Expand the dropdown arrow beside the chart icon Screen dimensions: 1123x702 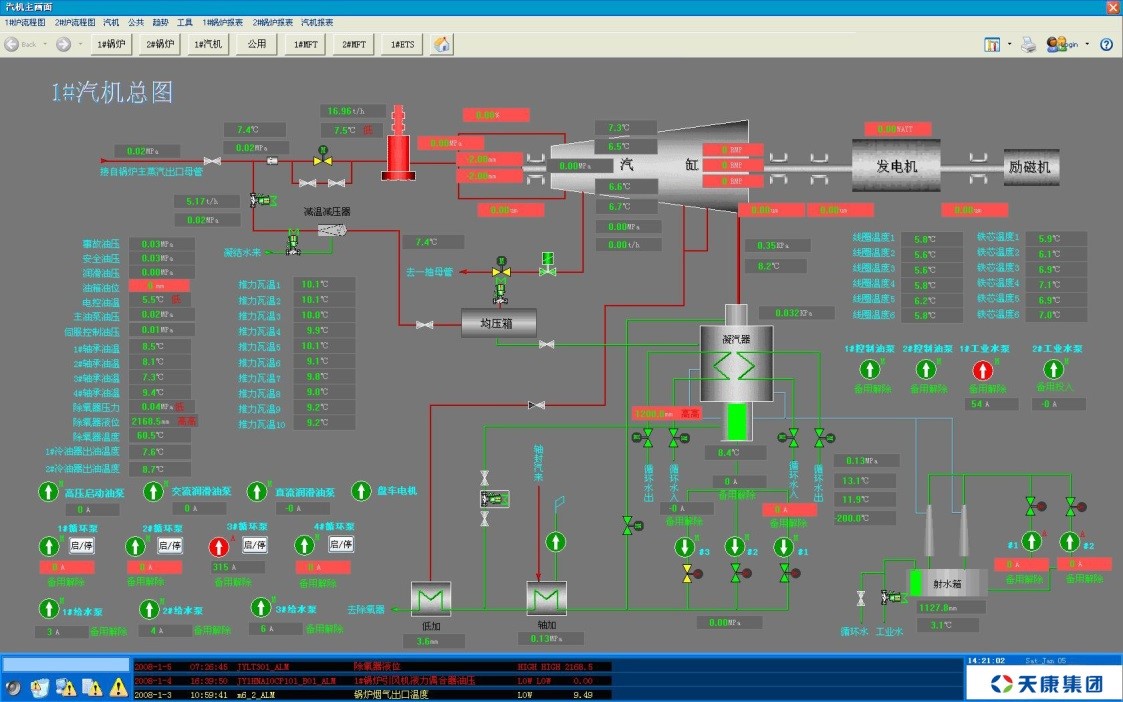1009,44
